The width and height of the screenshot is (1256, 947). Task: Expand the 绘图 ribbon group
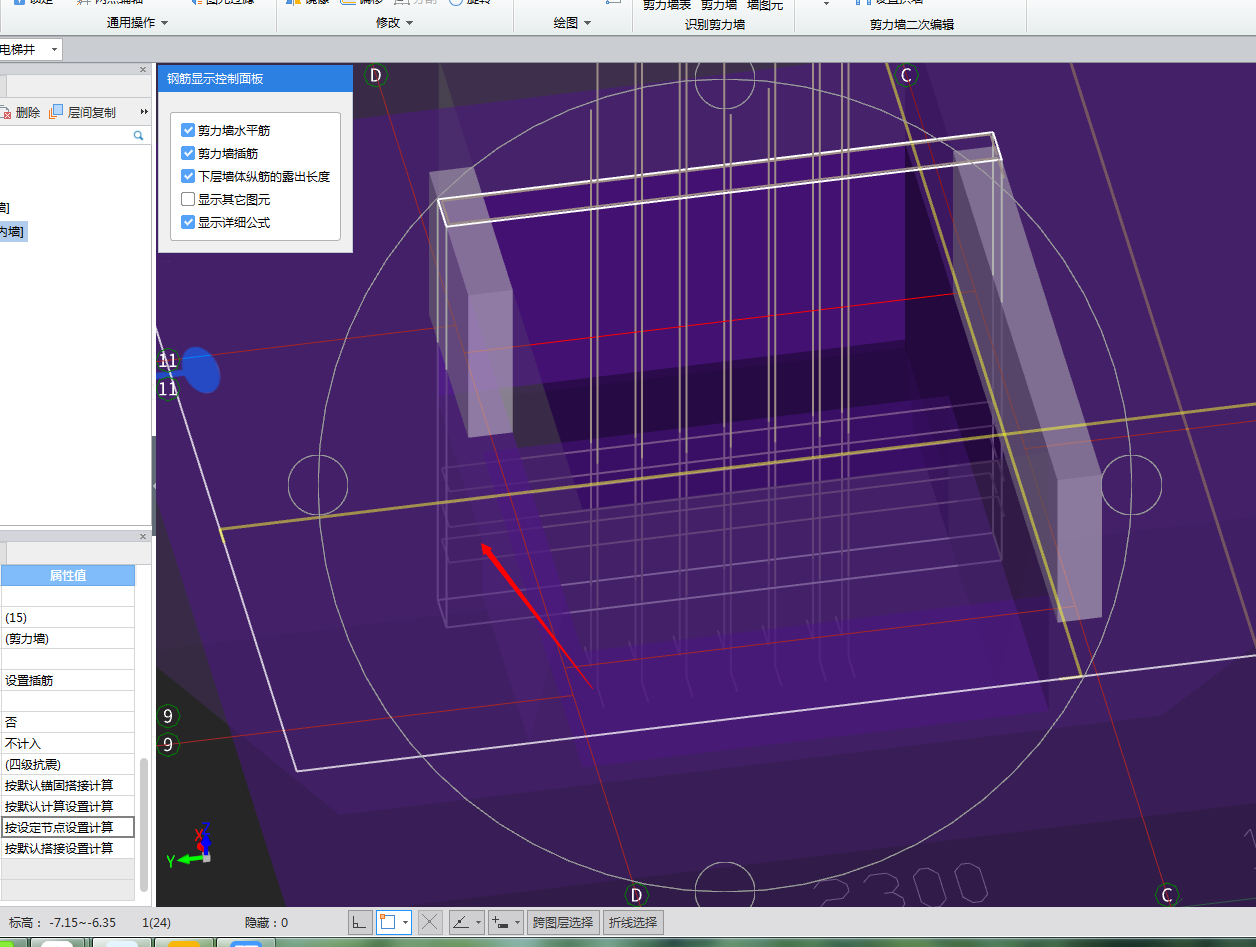573,22
